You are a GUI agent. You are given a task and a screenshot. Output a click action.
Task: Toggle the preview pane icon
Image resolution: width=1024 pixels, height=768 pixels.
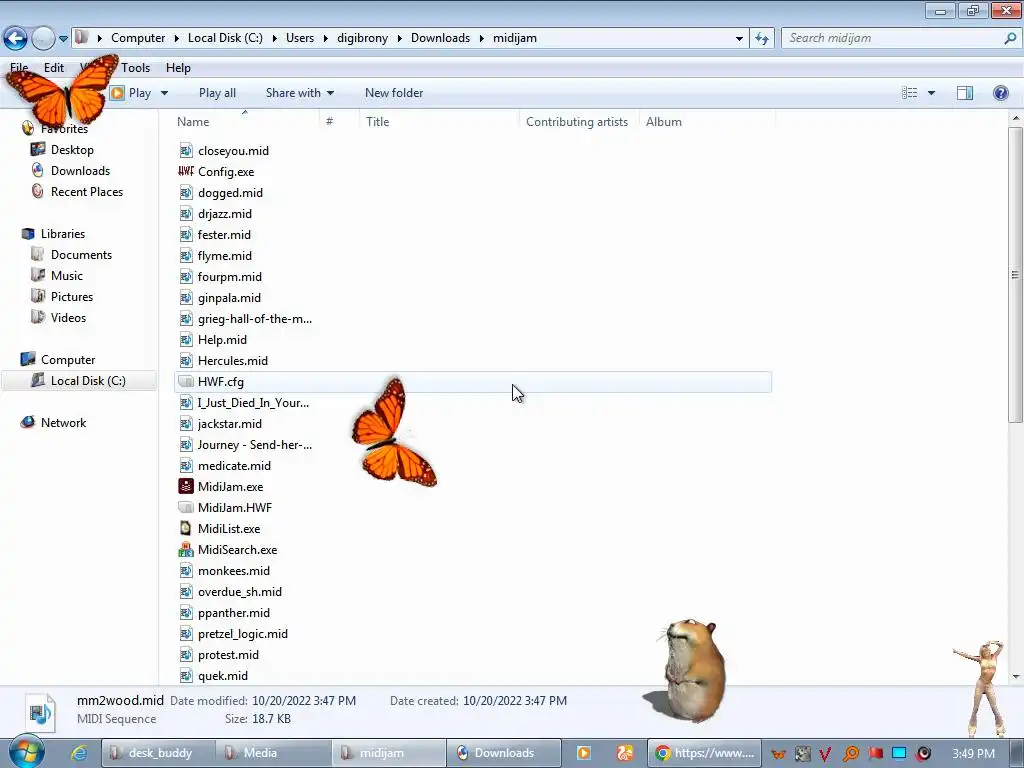tap(965, 93)
